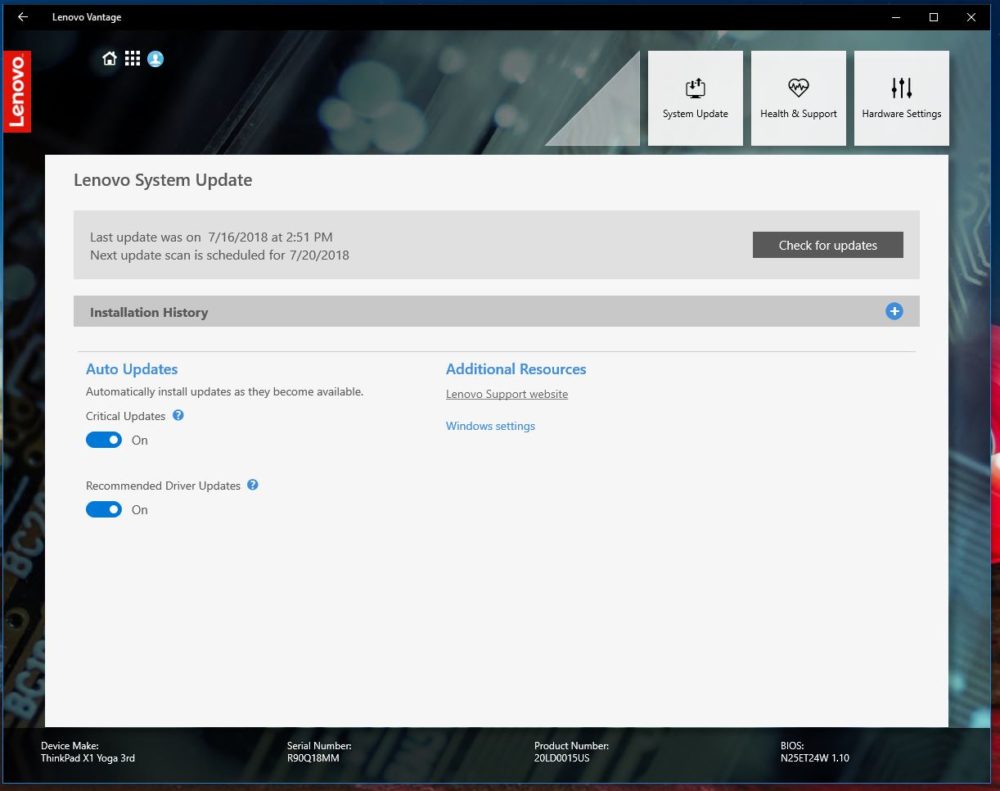Open the Hardware Settings tile

[901, 98]
